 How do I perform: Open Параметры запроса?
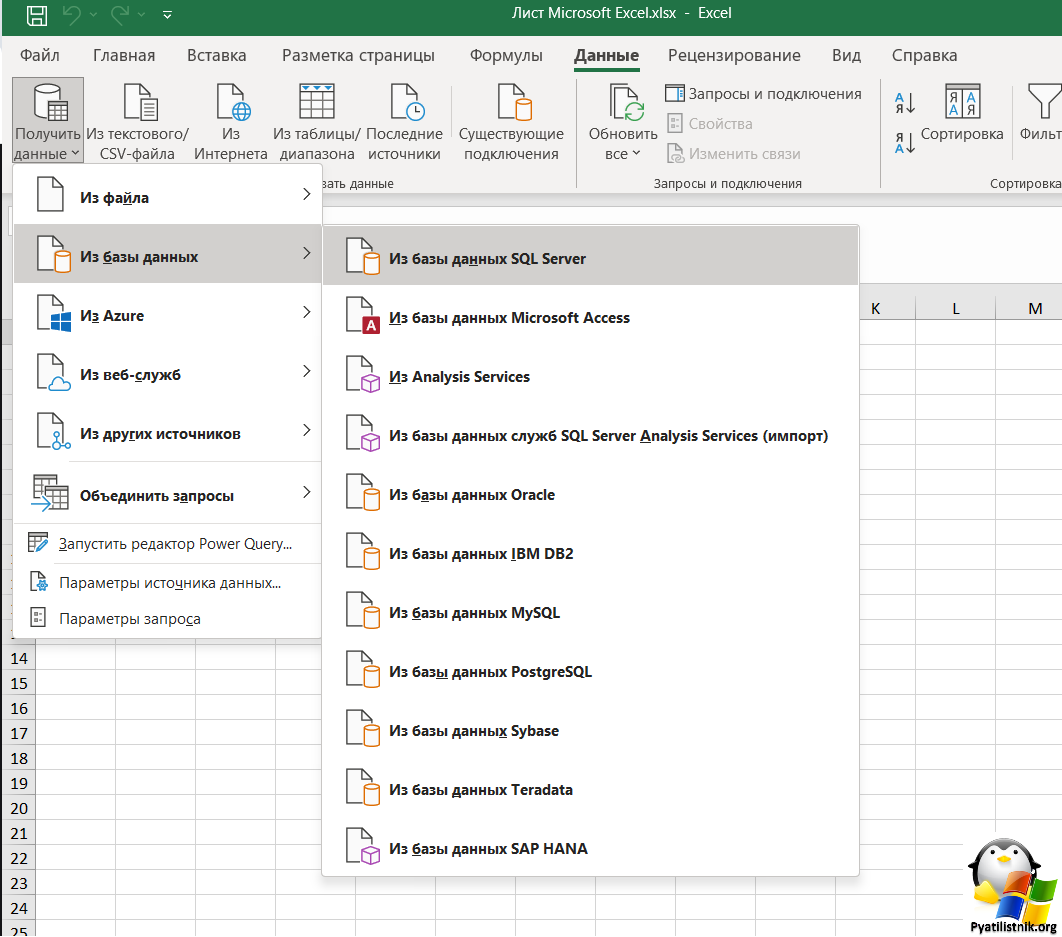click(167, 619)
